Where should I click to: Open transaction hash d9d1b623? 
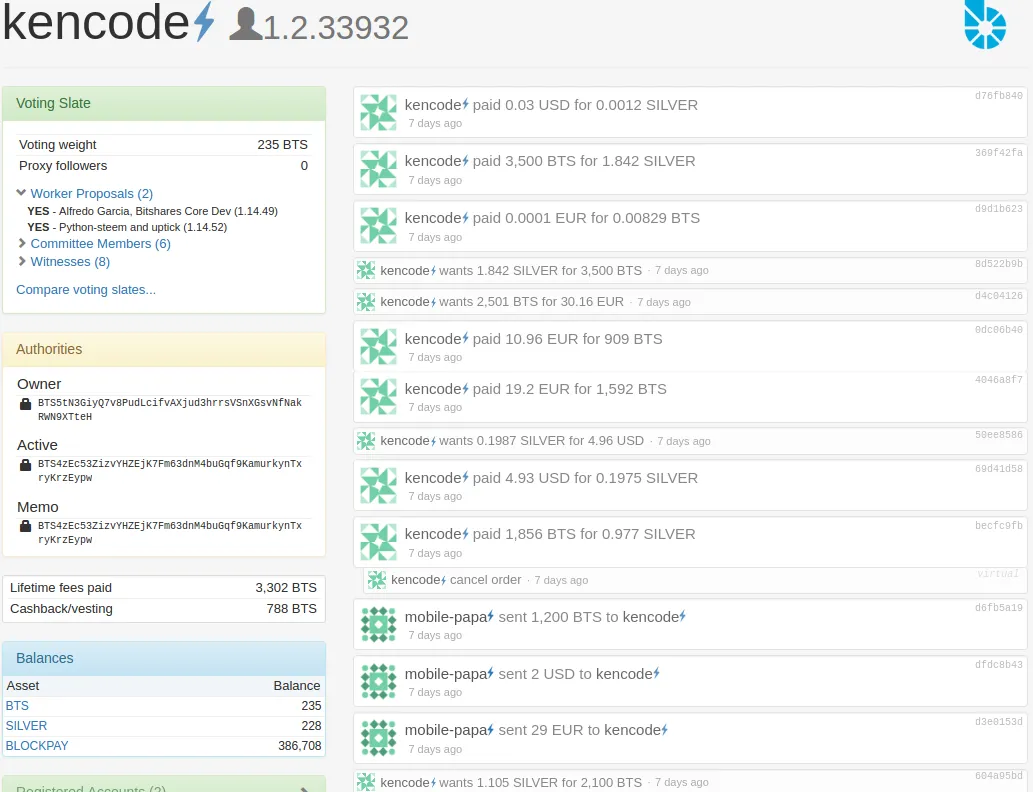tap(999, 208)
